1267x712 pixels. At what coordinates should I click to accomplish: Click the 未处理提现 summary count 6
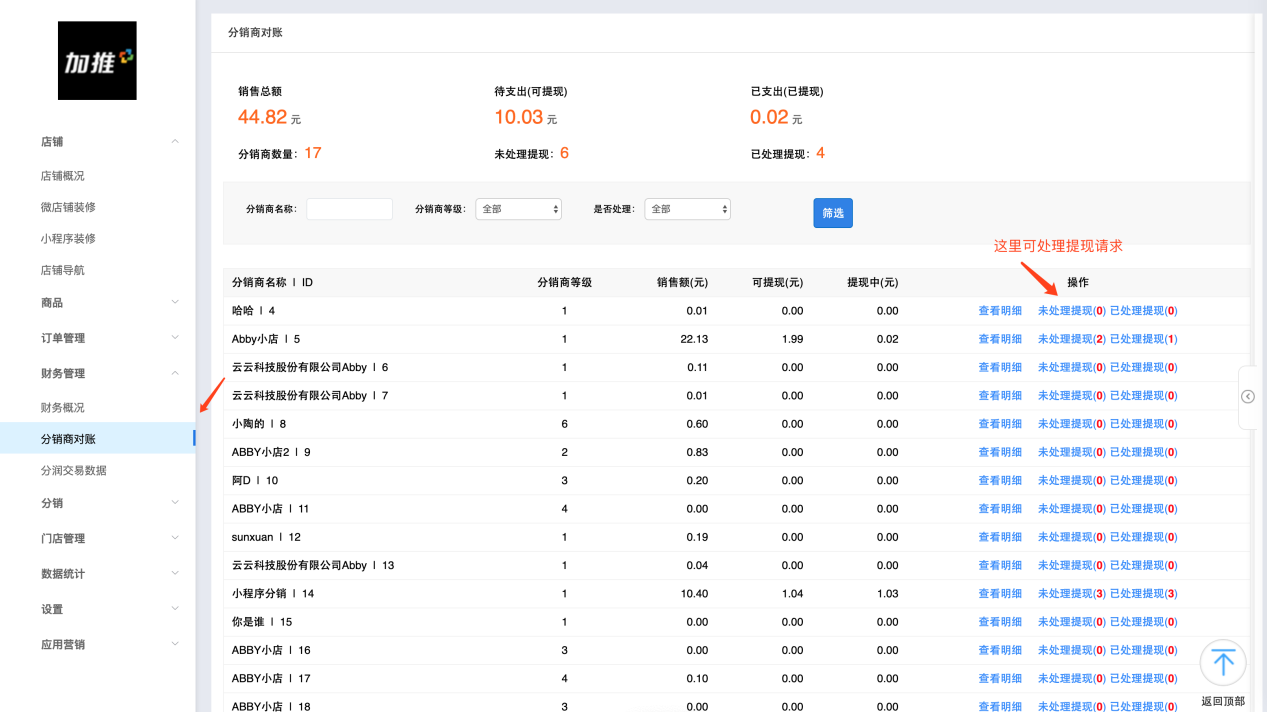click(x=564, y=153)
